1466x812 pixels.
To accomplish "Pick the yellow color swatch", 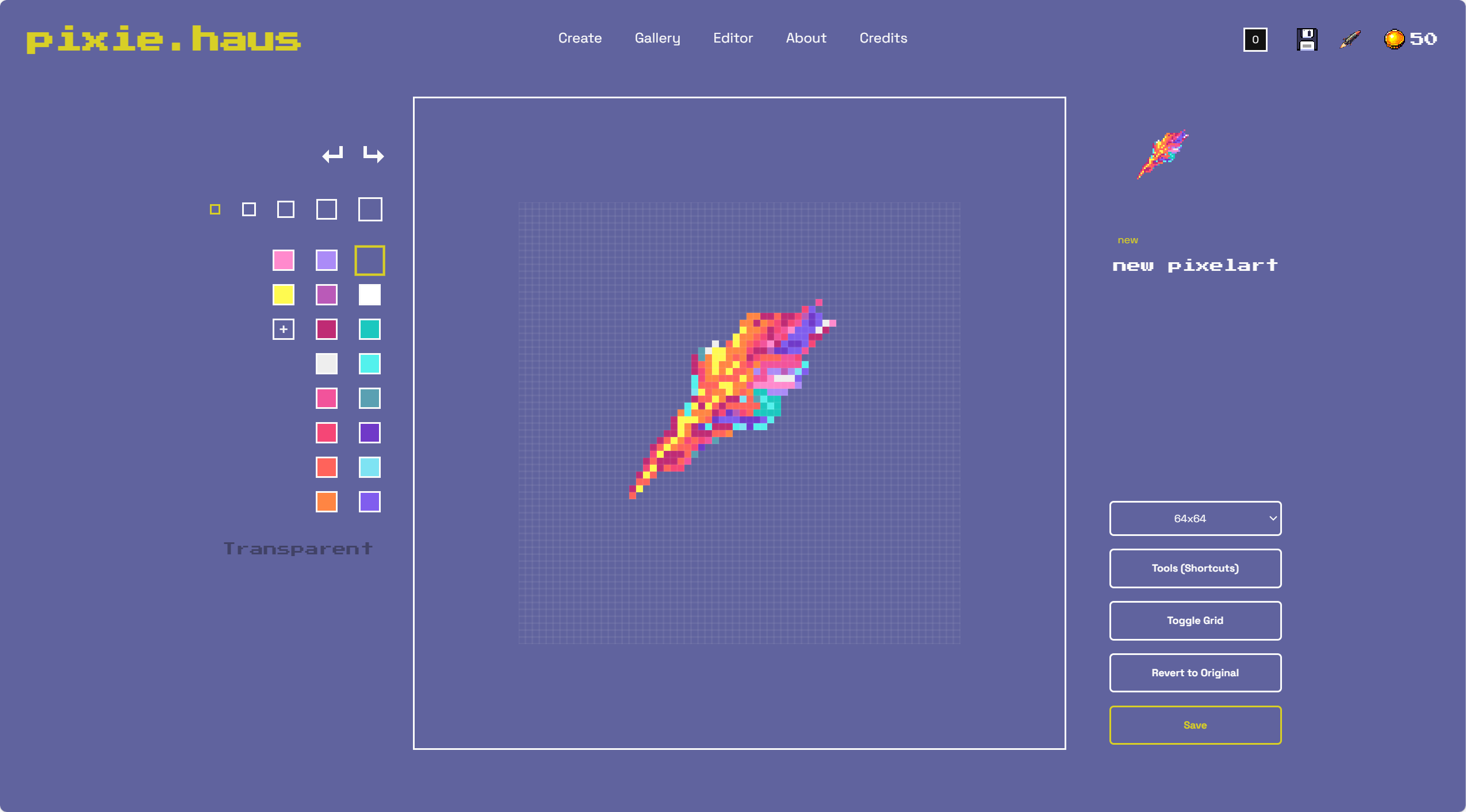I will (x=283, y=295).
